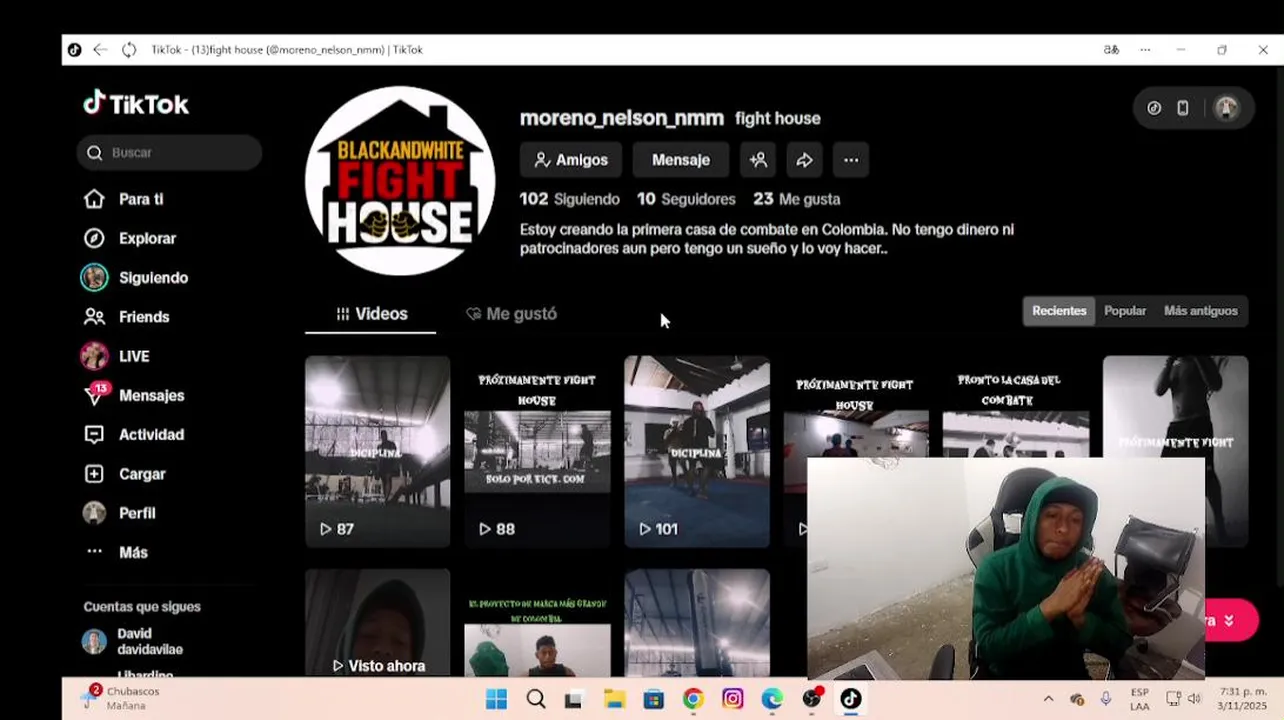The image size is (1284, 720).
Task: Click the window back arrow
Action: [x=100, y=50]
